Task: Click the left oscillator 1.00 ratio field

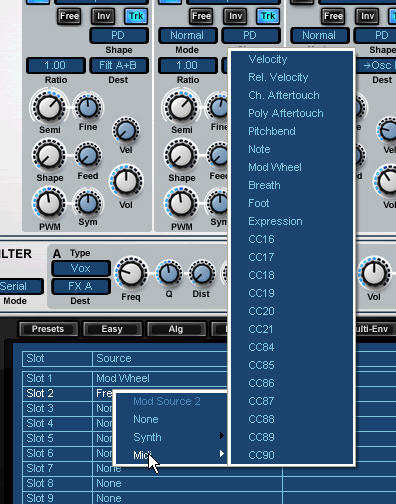Action: coord(56,65)
